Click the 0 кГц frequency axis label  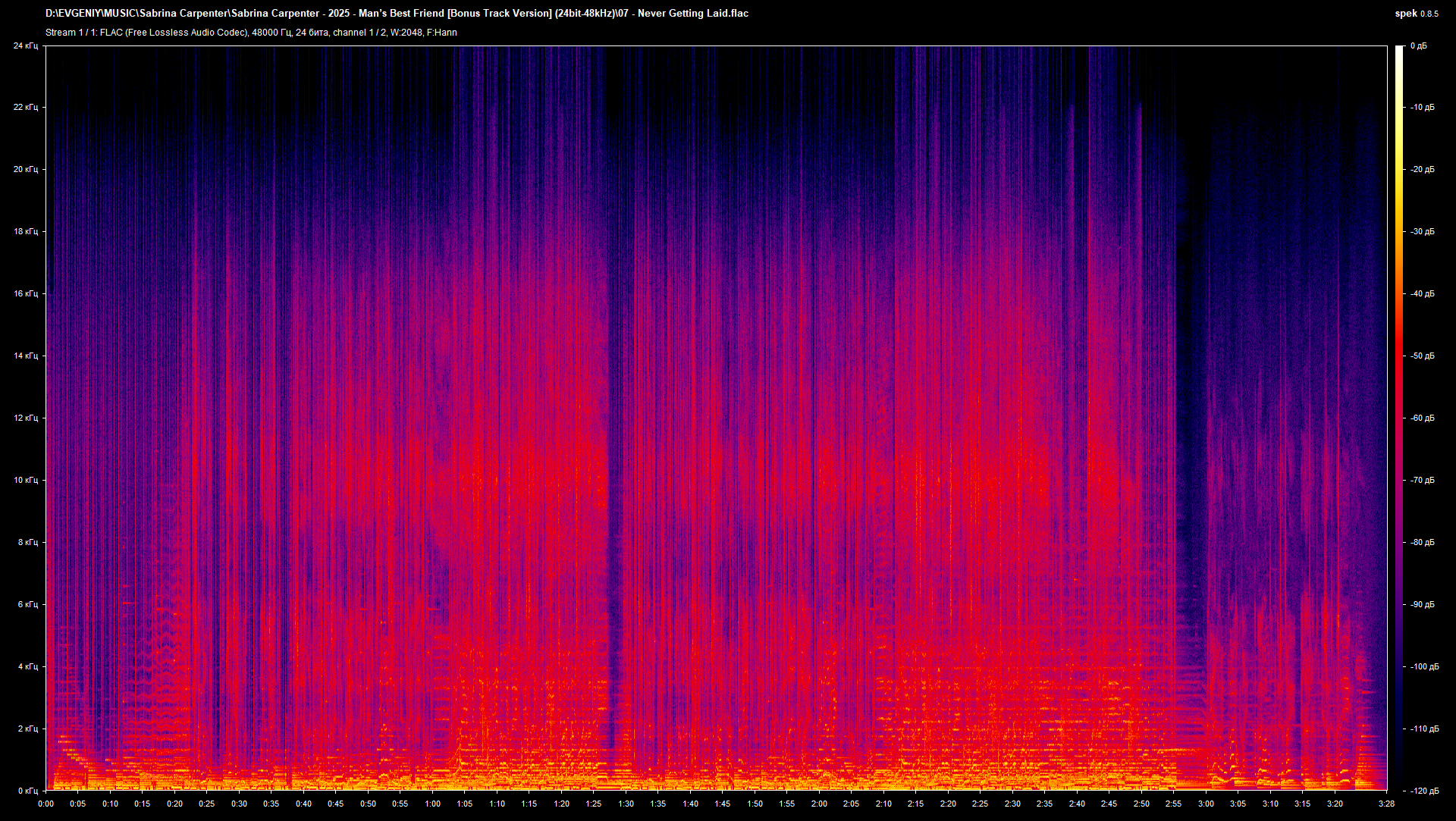pyautogui.click(x=27, y=791)
